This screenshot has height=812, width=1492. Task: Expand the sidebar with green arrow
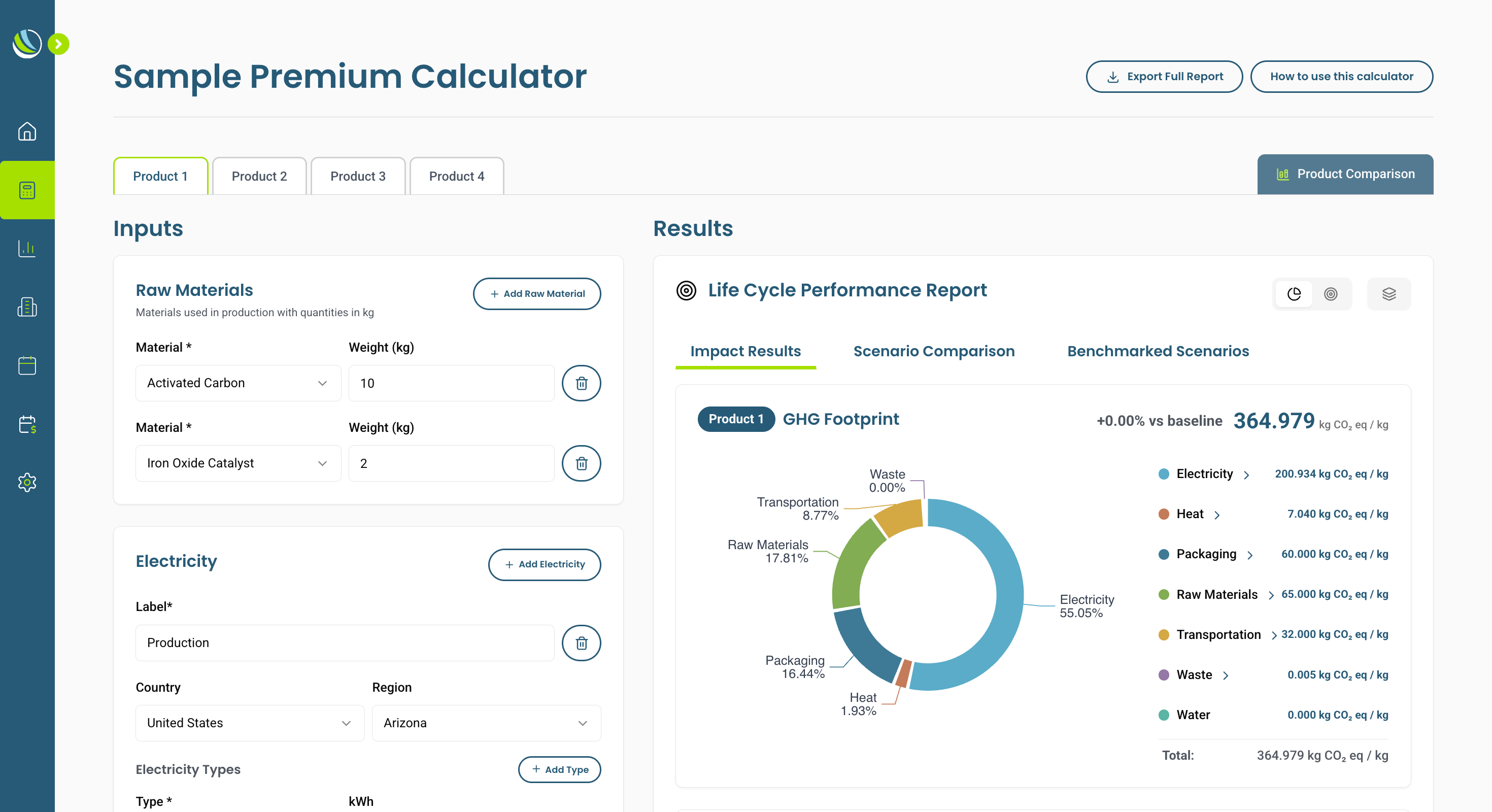tap(58, 44)
